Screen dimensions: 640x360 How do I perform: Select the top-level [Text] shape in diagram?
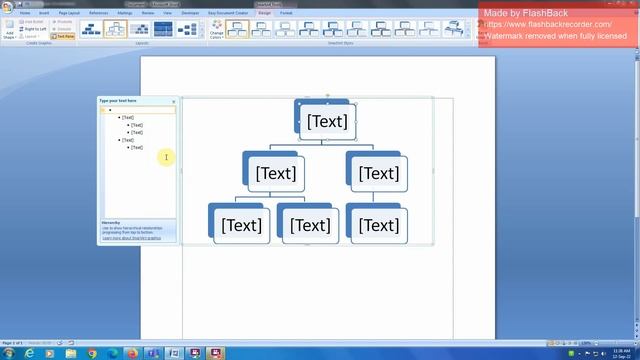(x=327, y=122)
